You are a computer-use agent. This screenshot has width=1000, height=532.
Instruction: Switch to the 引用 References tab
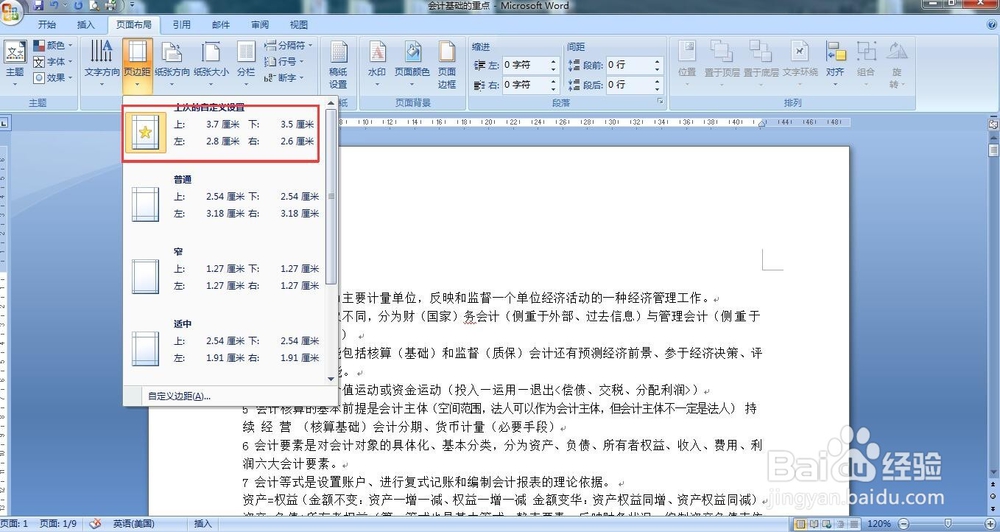tap(182, 25)
